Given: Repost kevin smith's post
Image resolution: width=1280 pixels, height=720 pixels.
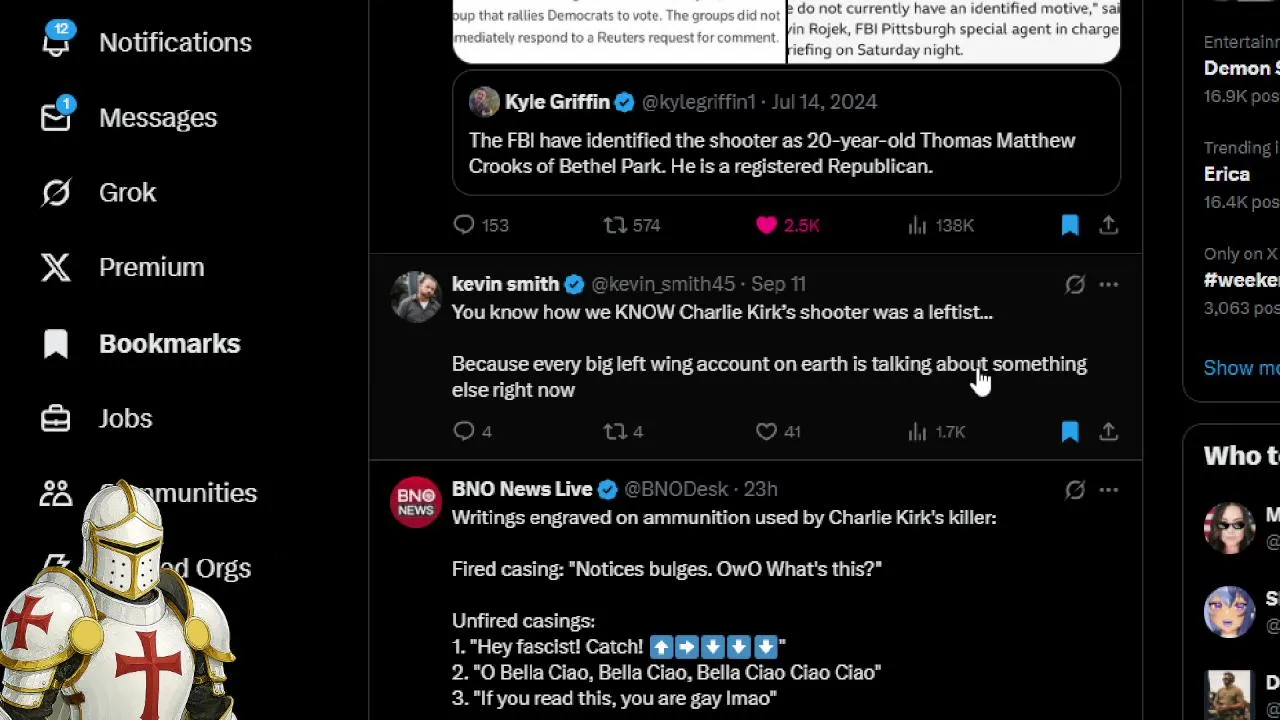Looking at the screenshot, I should pyautogui.click(x=615, y=431).
